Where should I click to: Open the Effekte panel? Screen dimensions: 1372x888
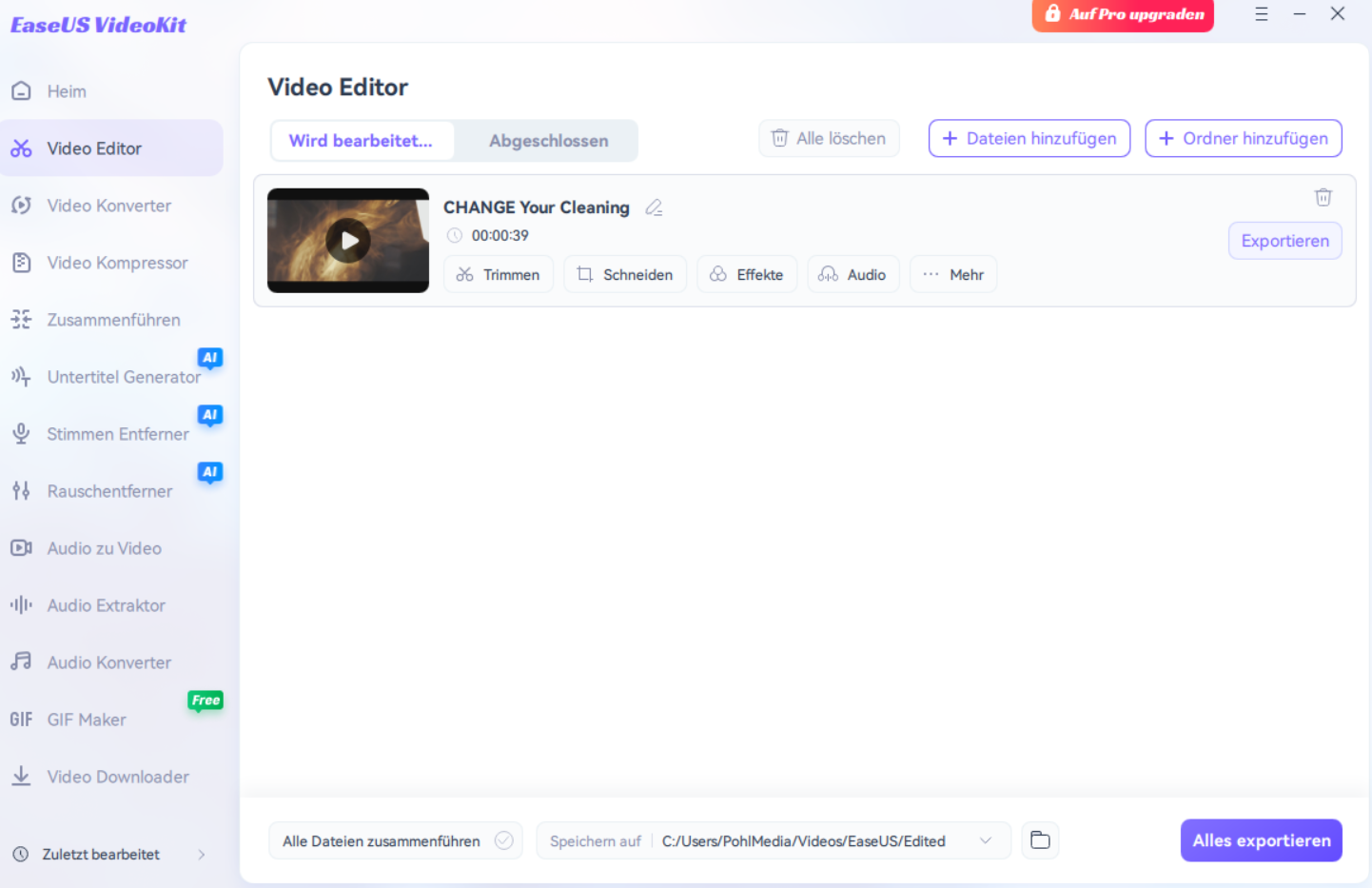pyautogui.click(x=747, y=274)
